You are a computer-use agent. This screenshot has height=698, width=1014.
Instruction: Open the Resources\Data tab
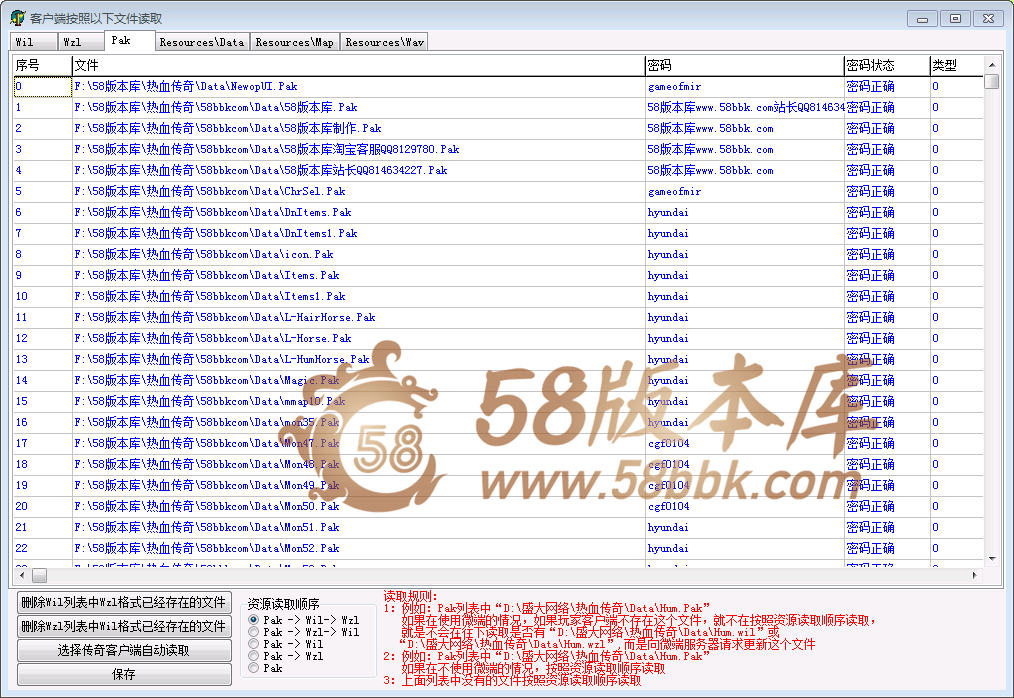202,42
